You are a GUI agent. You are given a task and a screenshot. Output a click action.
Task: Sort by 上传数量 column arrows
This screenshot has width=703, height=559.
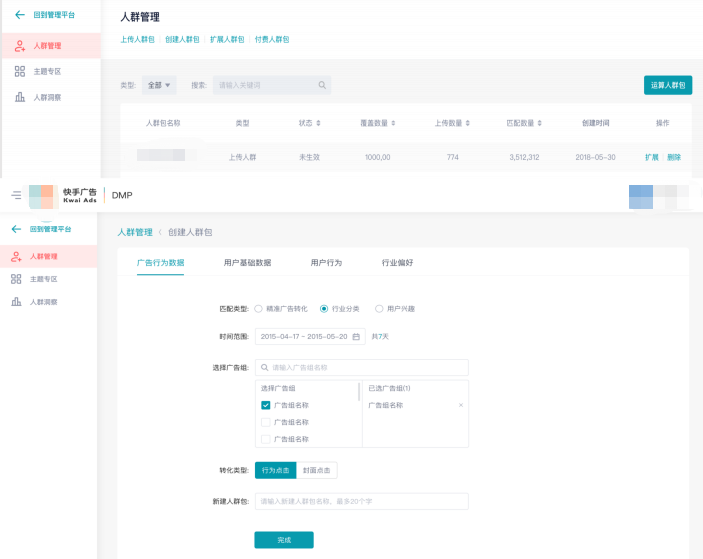pyautogui.click(x=468, y=123)
